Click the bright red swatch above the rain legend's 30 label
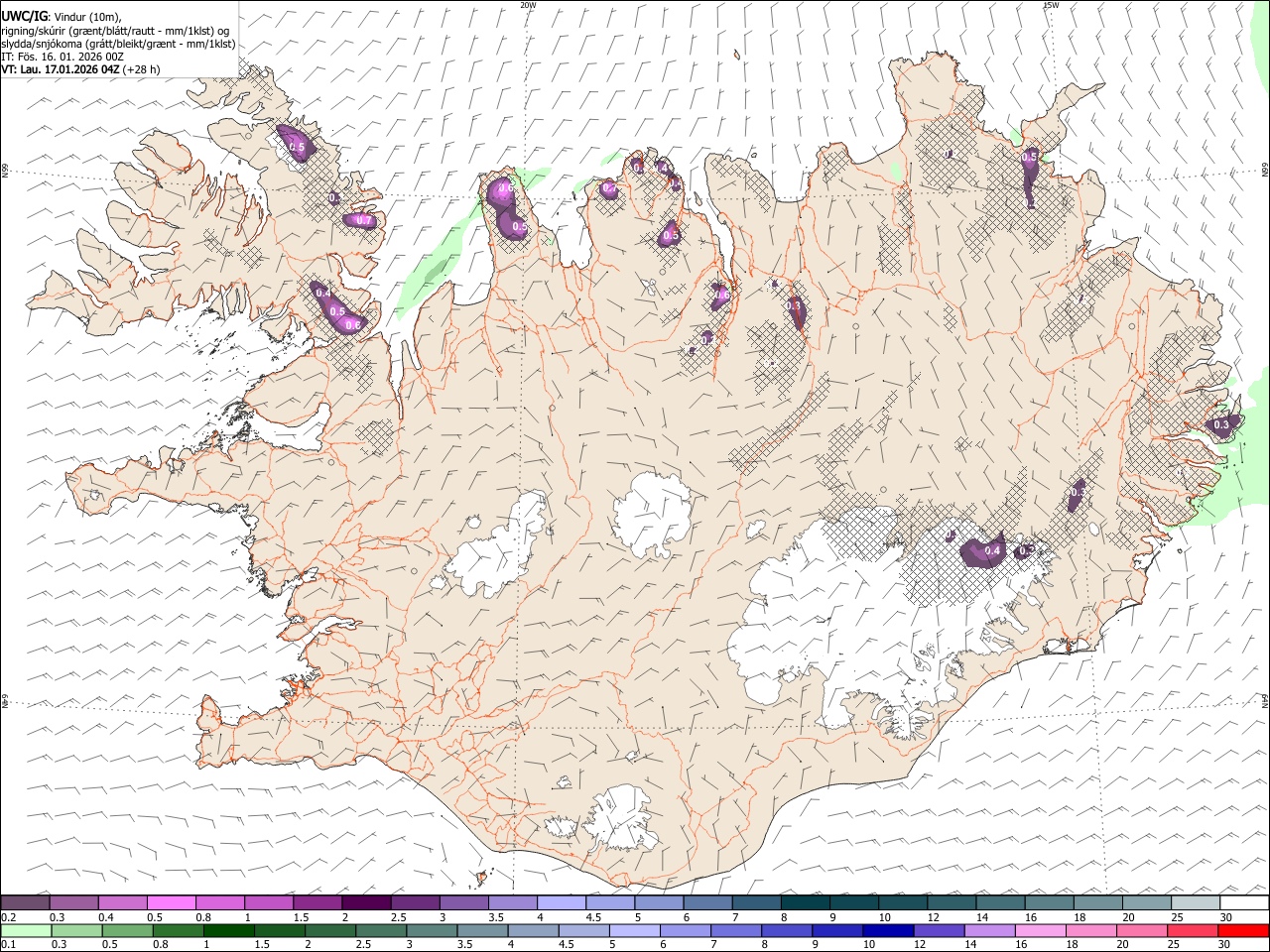The image size is (1270, 952). click(1243, 930)
